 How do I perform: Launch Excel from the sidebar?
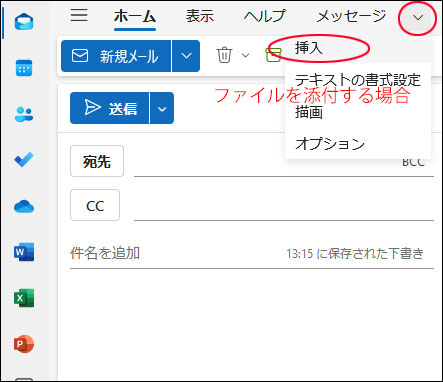coord(24,298)
